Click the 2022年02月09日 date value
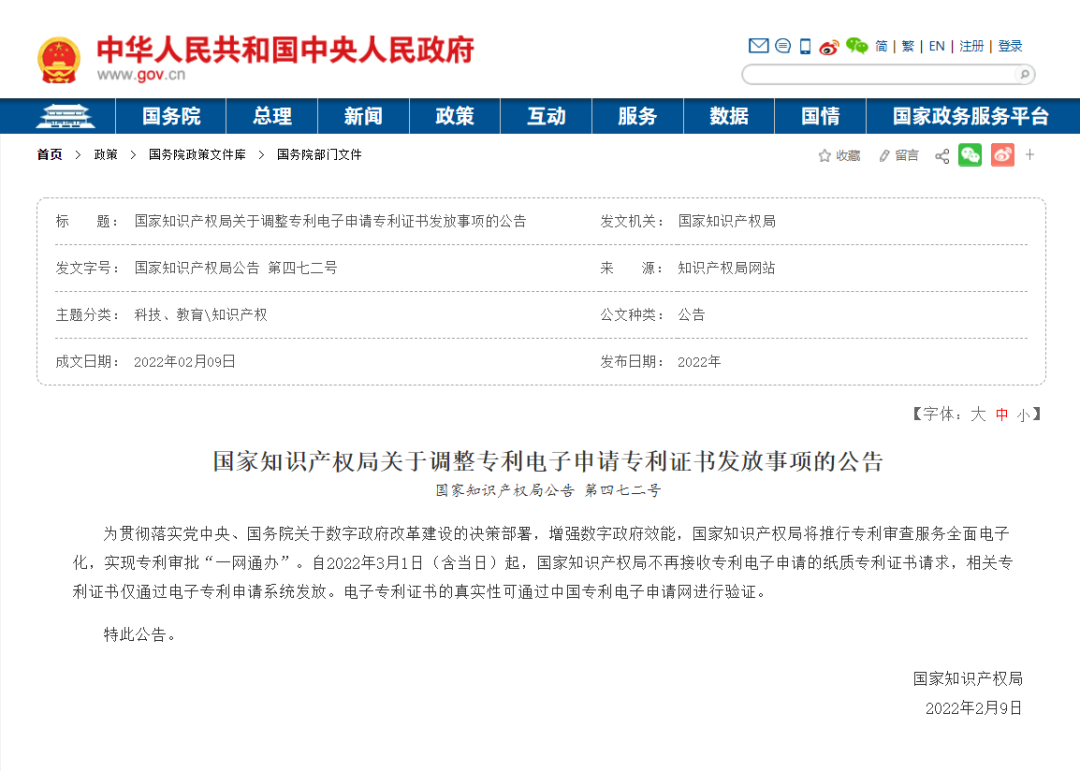Image resolution: width=1080 pixels, height=771 pixels. pyautogui.click(x=185, y=362)
